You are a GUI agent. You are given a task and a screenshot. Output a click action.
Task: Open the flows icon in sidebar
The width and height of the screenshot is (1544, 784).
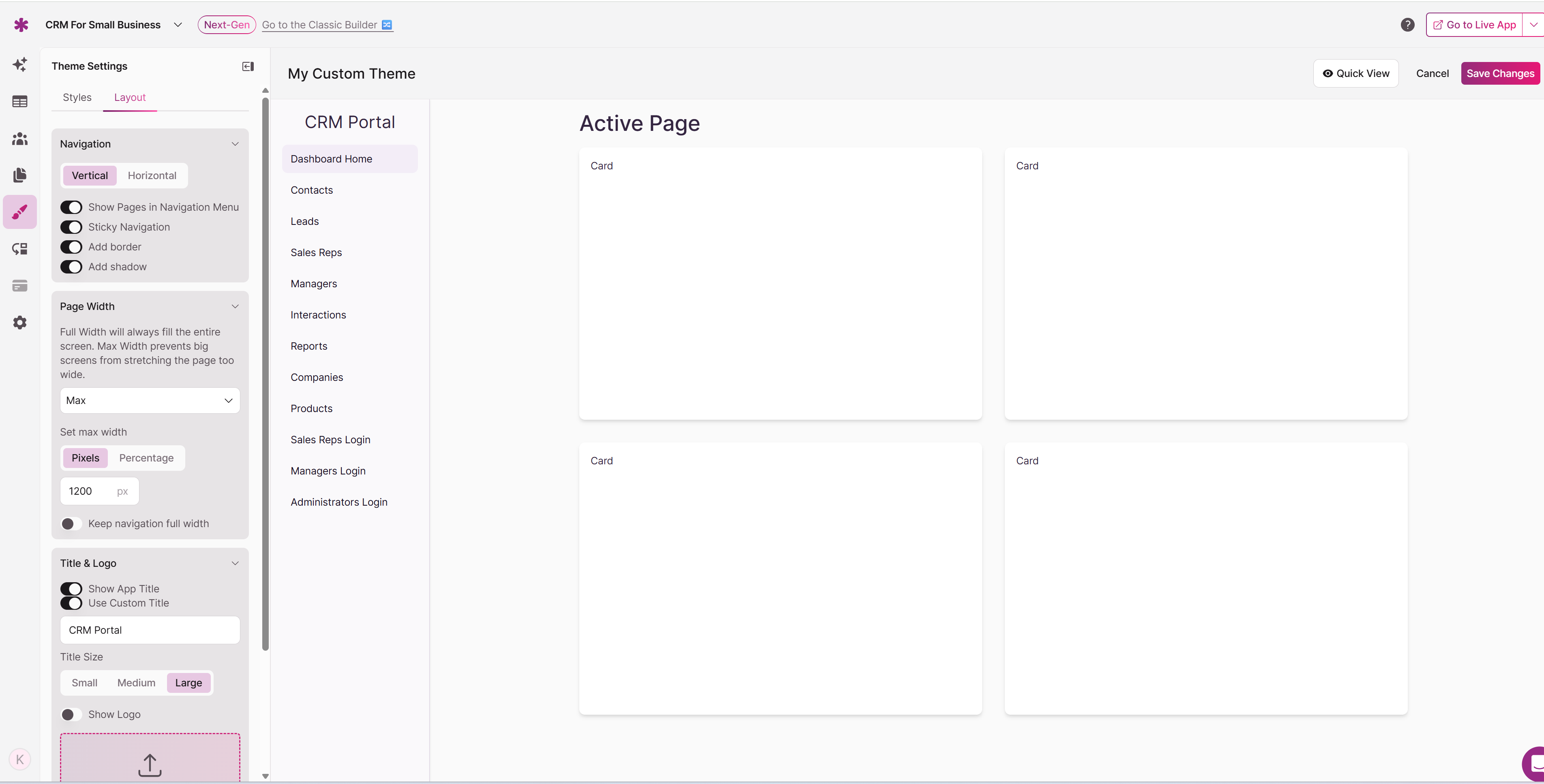pos(20,249)
